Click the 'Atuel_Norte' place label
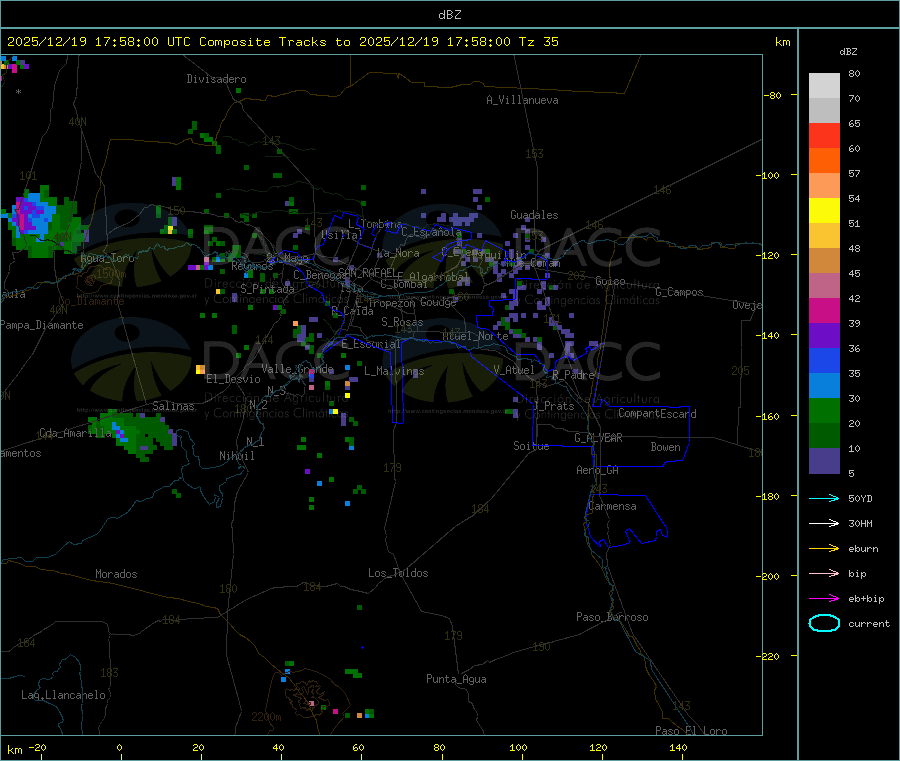Screen dimensions: 900x761 pyautogui.click(x=475, y=336)
